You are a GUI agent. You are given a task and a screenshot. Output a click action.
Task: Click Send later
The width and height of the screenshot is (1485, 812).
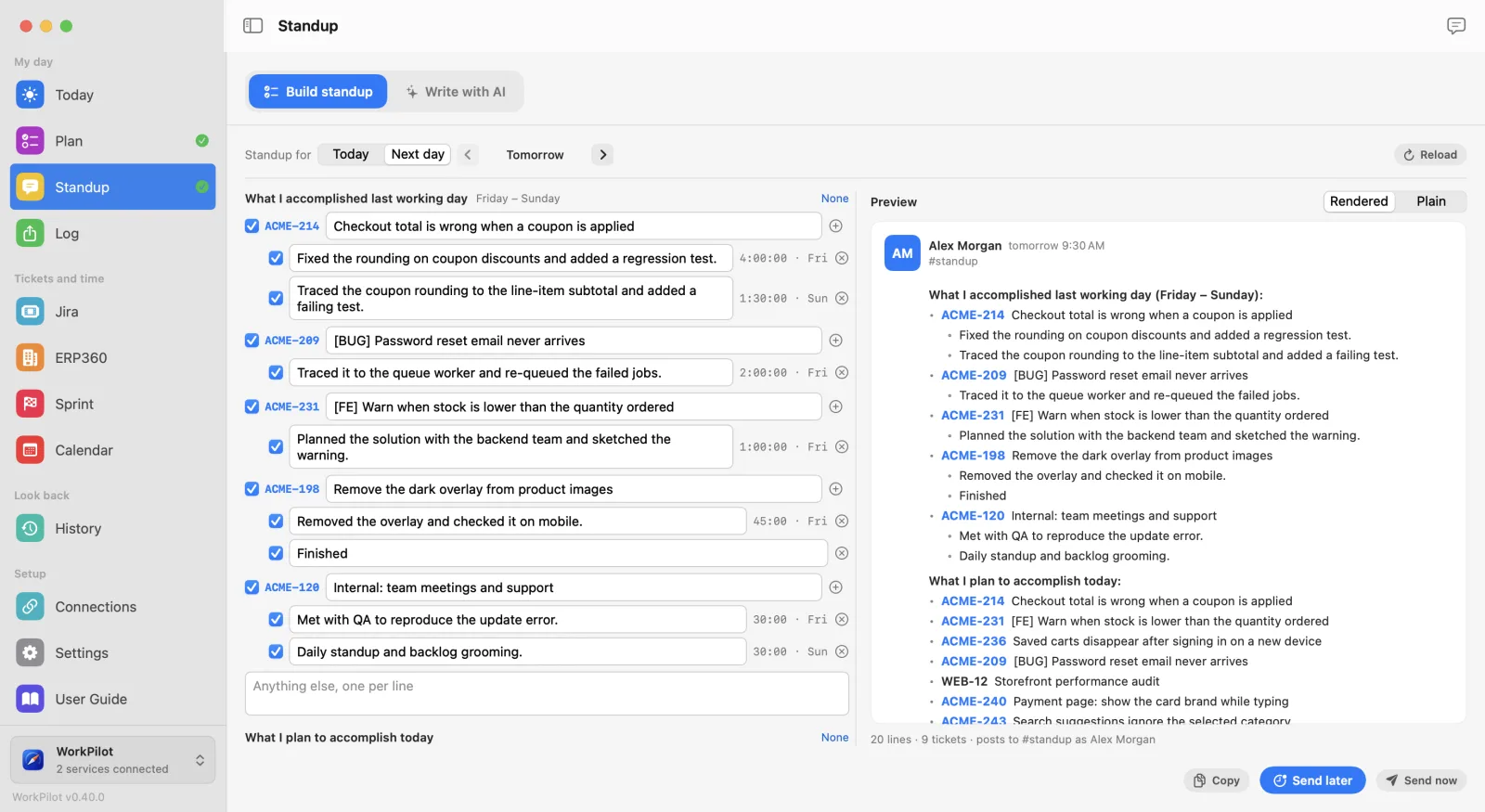click(1312, 780)
